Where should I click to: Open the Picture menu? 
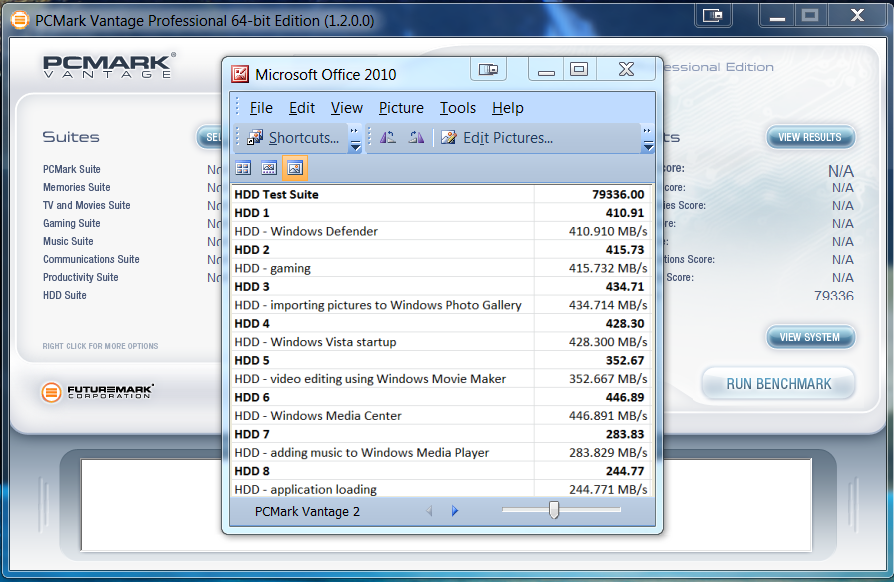[401, 108]
